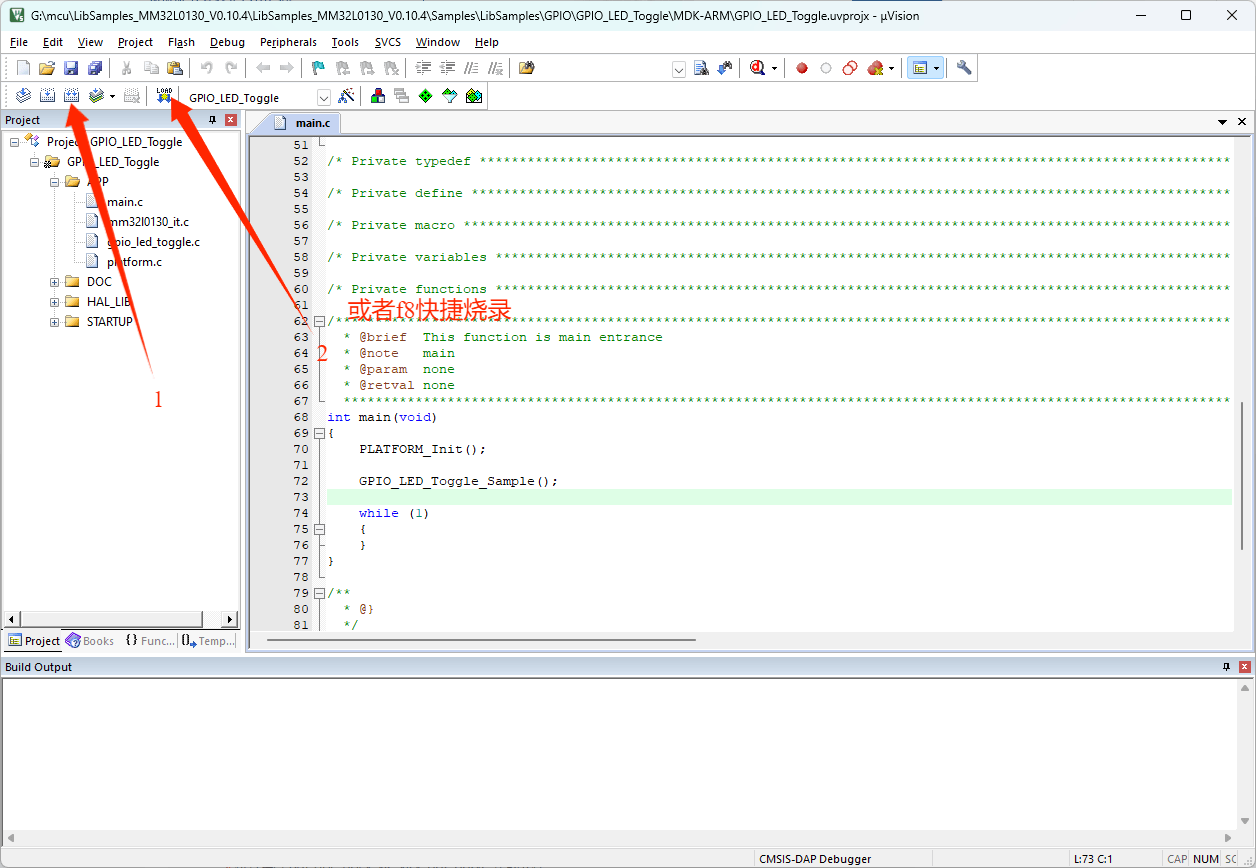Open the Flash menu
This screenshot has height=868, width=1256.
click(x=181, y=42)
